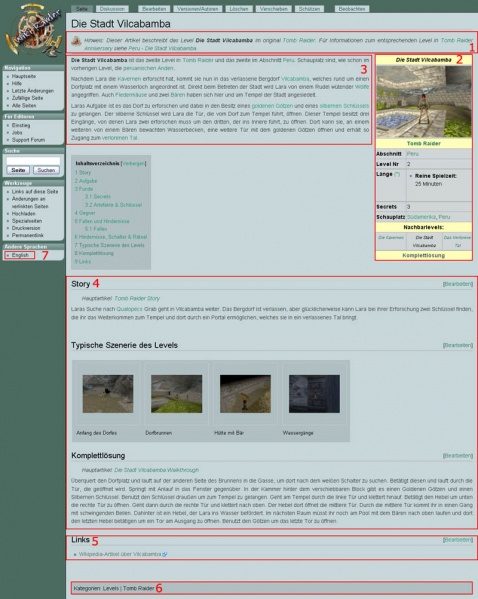The width and height of the screenshot is (478, 599).
Task: Click the Kavernen link in the intro text
Action: [x=129, y=79]
